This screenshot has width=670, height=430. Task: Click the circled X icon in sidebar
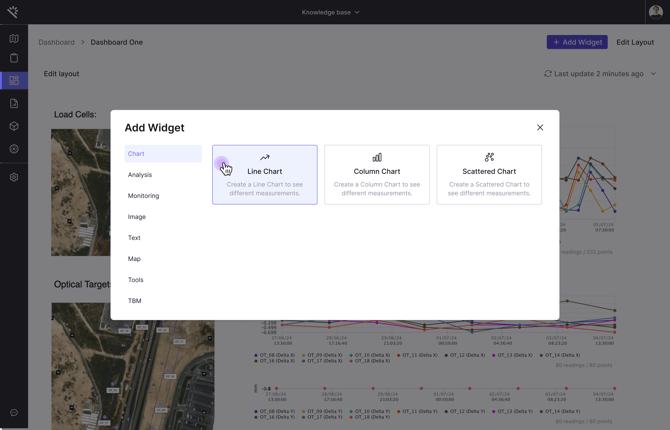(14, 149)
